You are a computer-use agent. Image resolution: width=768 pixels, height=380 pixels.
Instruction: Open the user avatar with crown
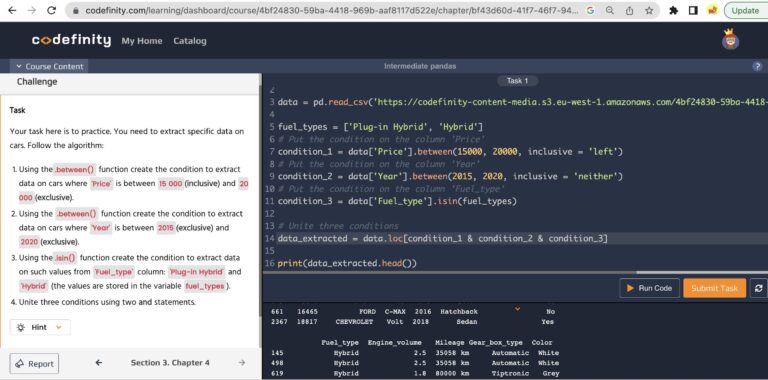pyautogui.click(x=730, y=39)
